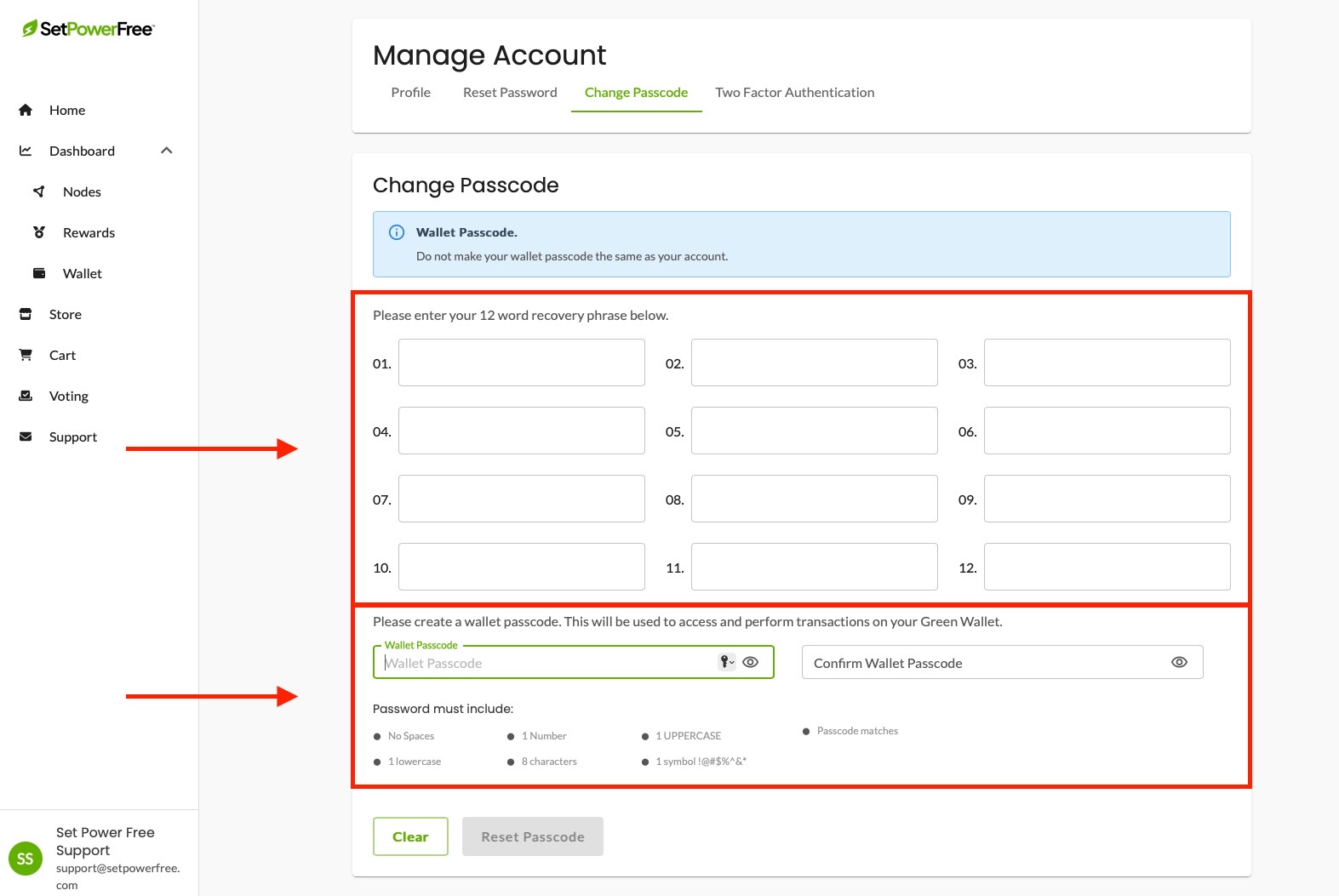Click the Dashboard chart icon

tap(26, 151)
